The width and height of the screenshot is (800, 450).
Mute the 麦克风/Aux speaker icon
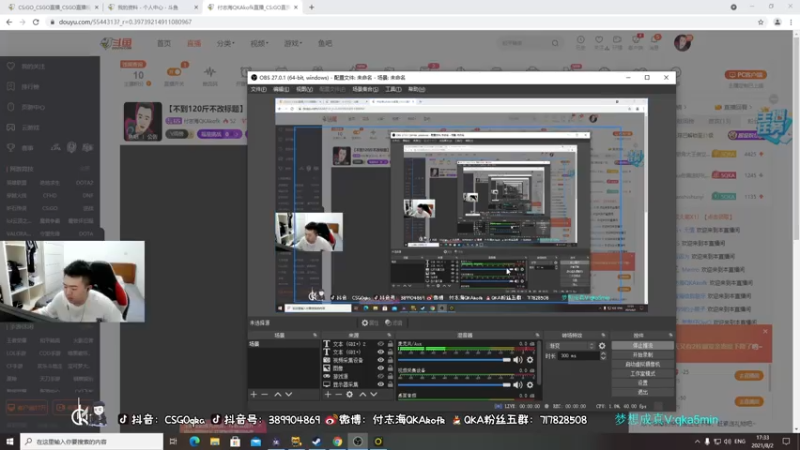518,360
